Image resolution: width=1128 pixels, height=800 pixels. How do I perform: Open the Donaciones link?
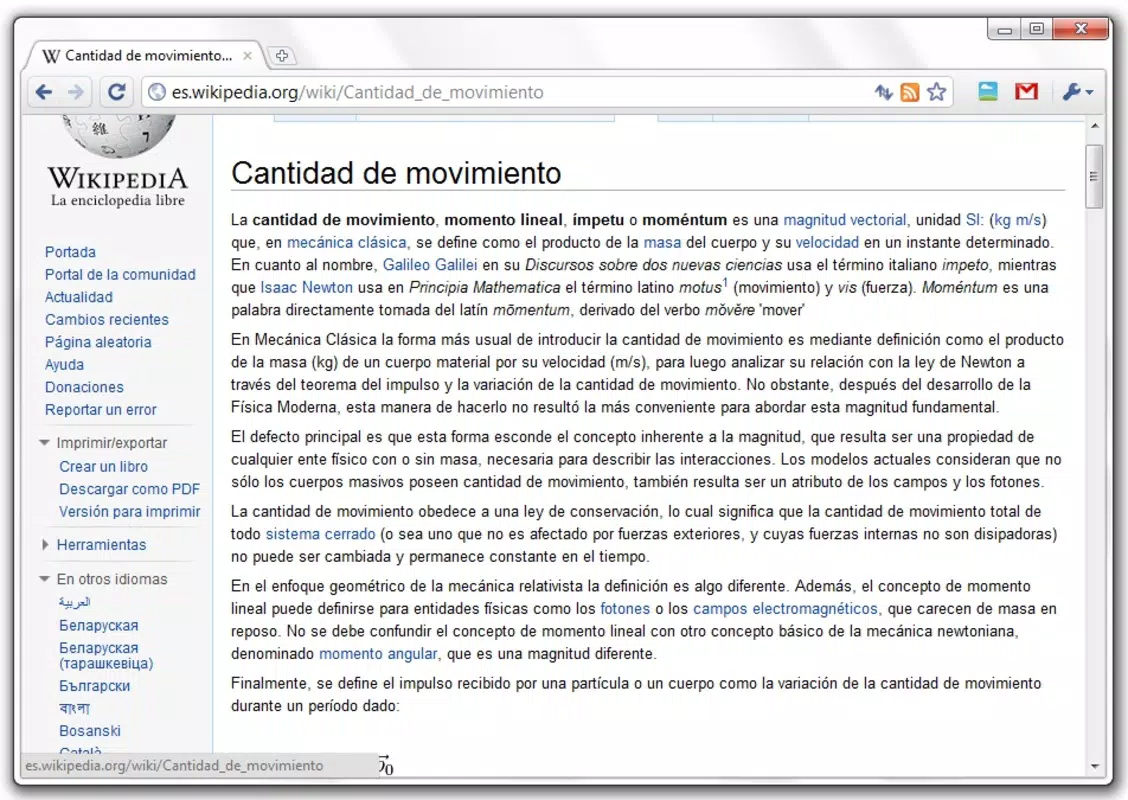(x=84, y=387)
